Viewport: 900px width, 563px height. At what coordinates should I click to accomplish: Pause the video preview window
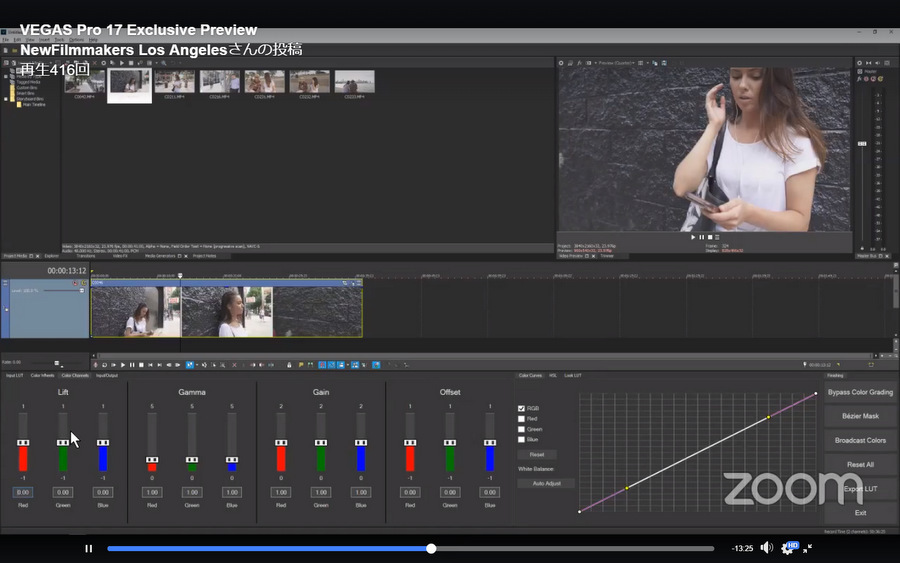pyautogui.click(x=701, y=237)
